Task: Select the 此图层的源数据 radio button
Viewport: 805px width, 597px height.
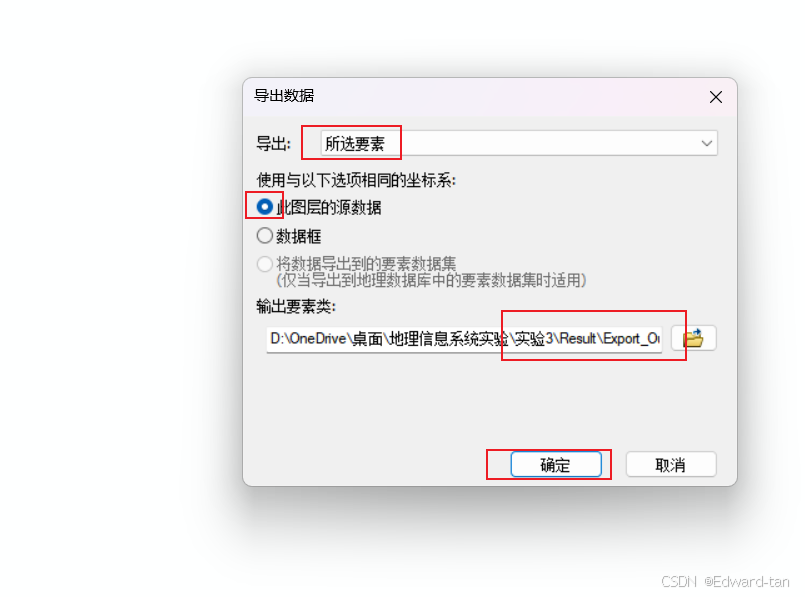Action: coord(264,207)
